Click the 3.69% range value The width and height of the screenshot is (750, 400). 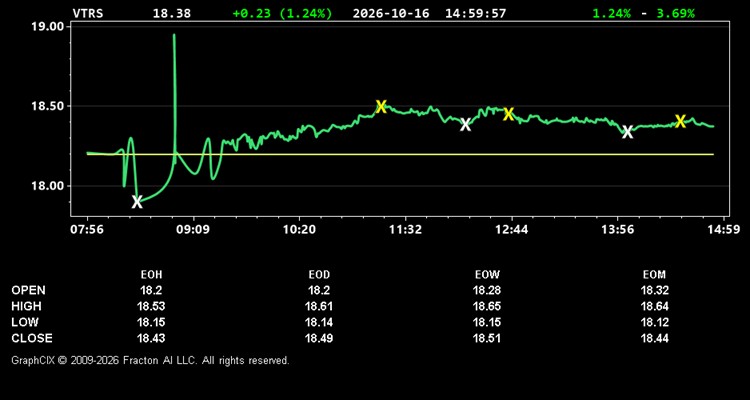pyautogui.click(x=675, y=13)
